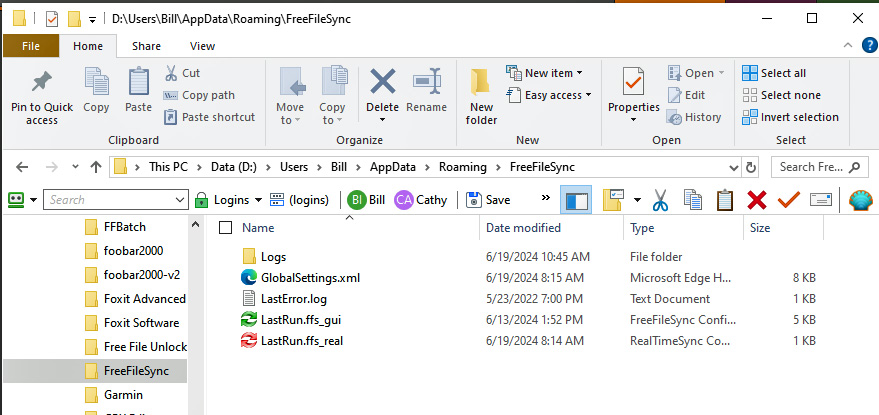Select the GlobalSettings.xml file
879x415 pixels.
310,278
